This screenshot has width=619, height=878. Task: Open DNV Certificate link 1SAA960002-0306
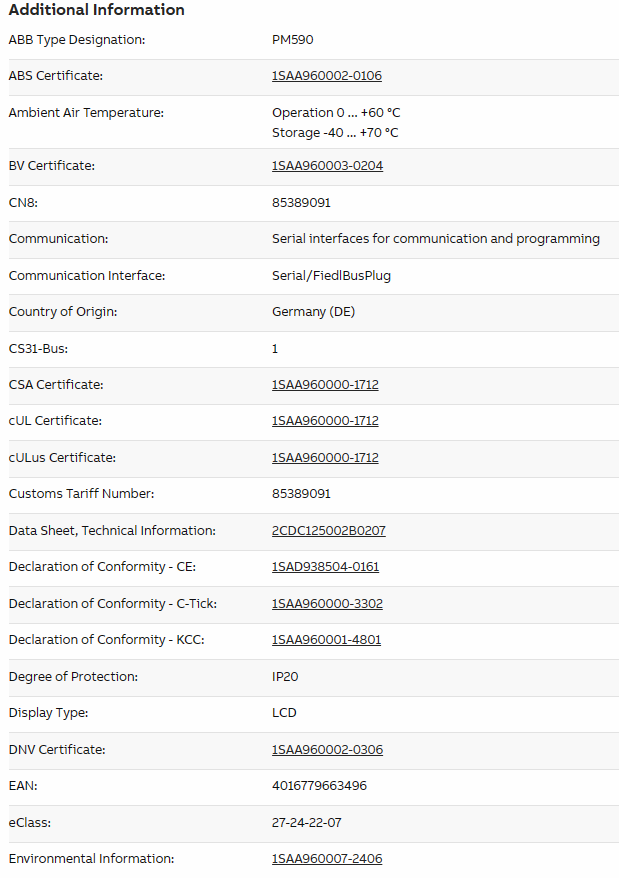pyautogui.click(x=327, y=749)
